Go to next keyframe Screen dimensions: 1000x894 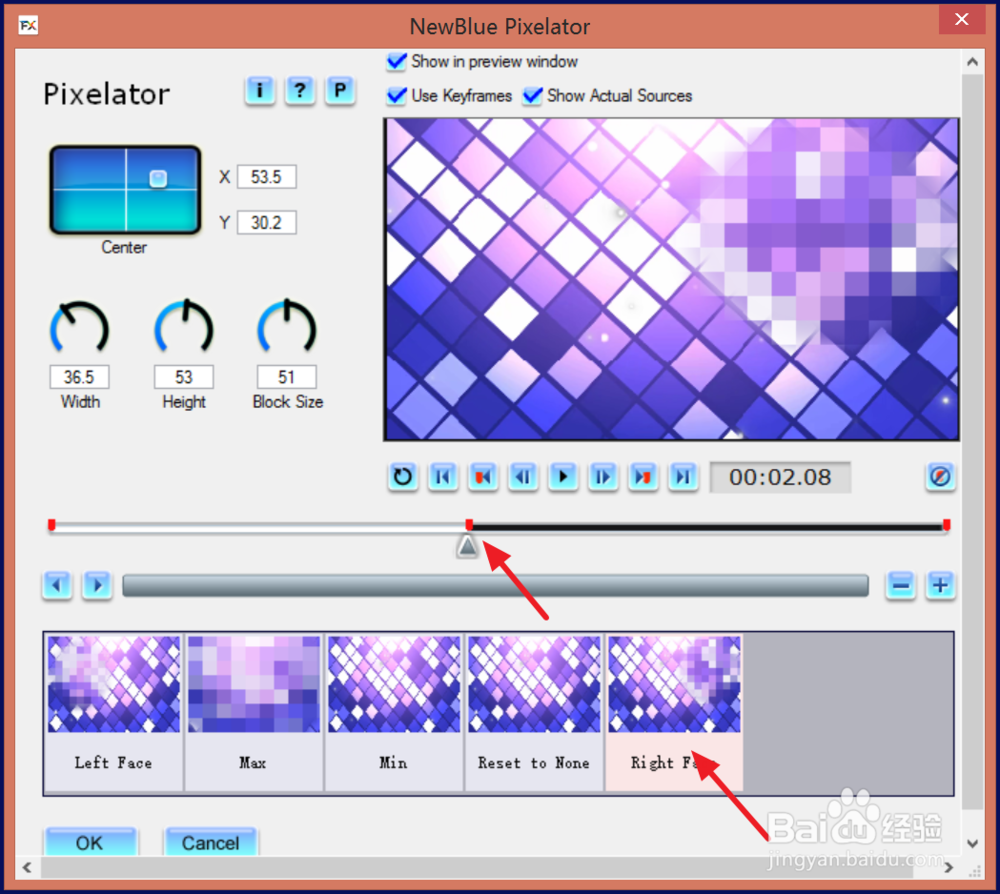click(x=643, y=477)
